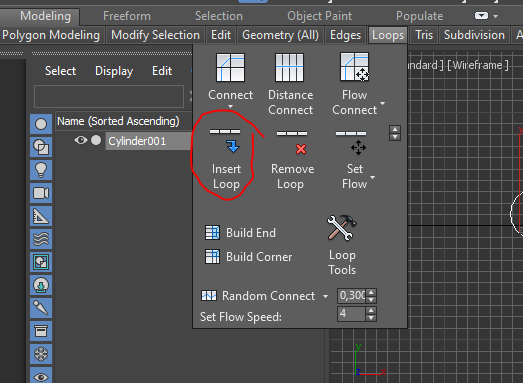Switch to the Freeform ribbon tab
The width and height of the screenshot is (523, 383).
pyautogui.click(x=127, y=16)
